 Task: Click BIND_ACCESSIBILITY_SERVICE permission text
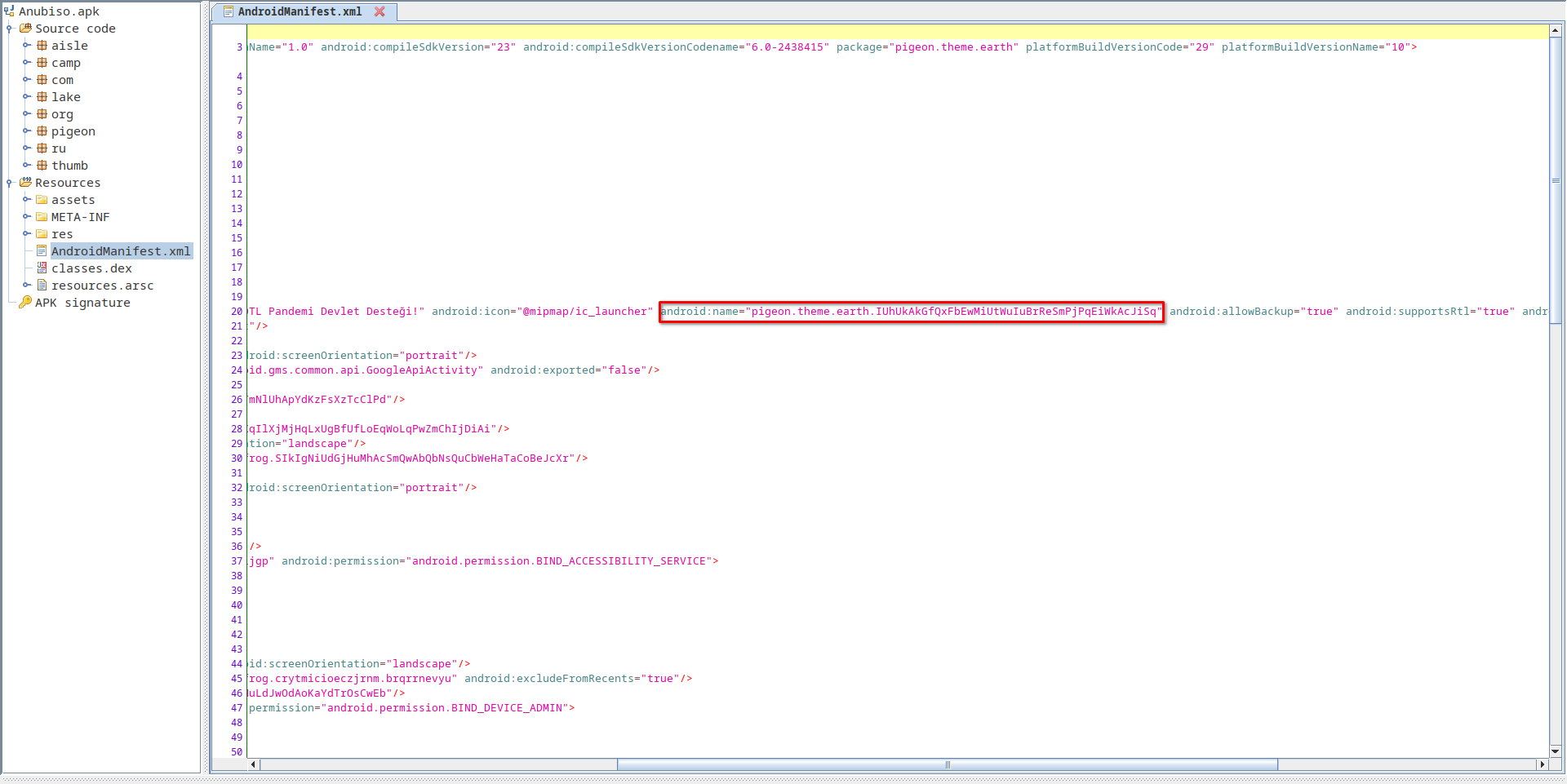559,561
